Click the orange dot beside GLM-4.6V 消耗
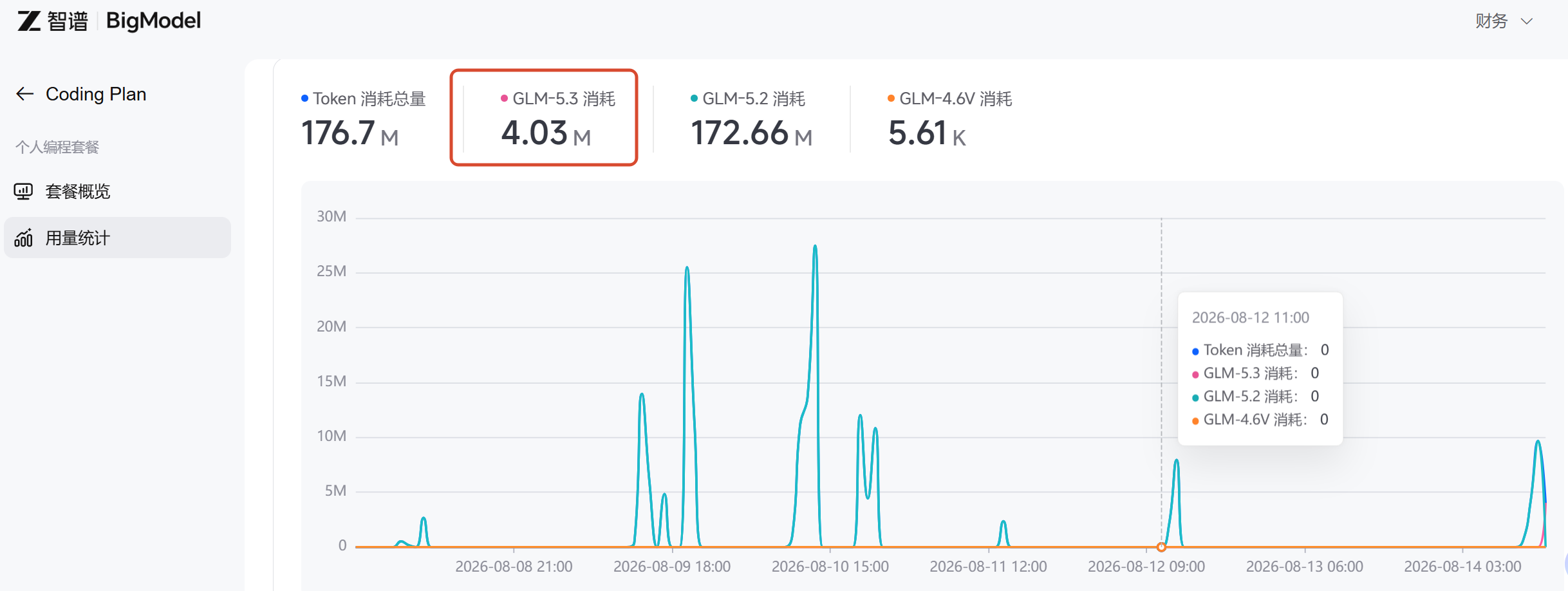The width and height of the screenshot is (1568, 591). tap(891, 98)
